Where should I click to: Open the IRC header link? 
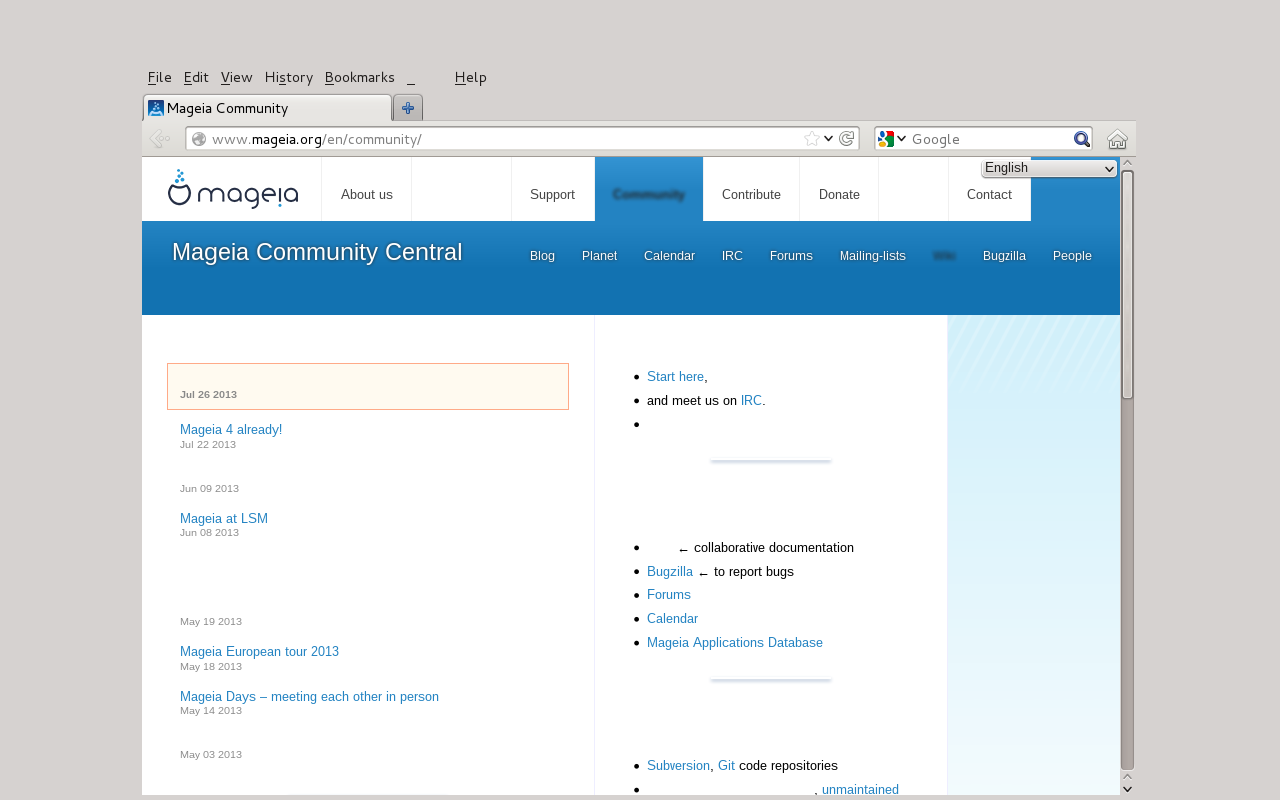[x=732, y=256]
